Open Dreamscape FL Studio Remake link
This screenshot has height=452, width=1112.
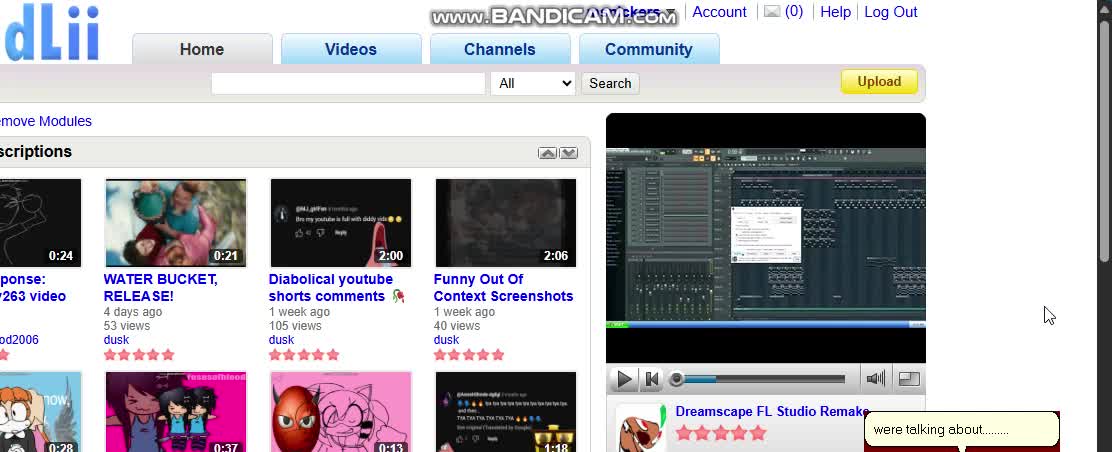tap(772, 412)
